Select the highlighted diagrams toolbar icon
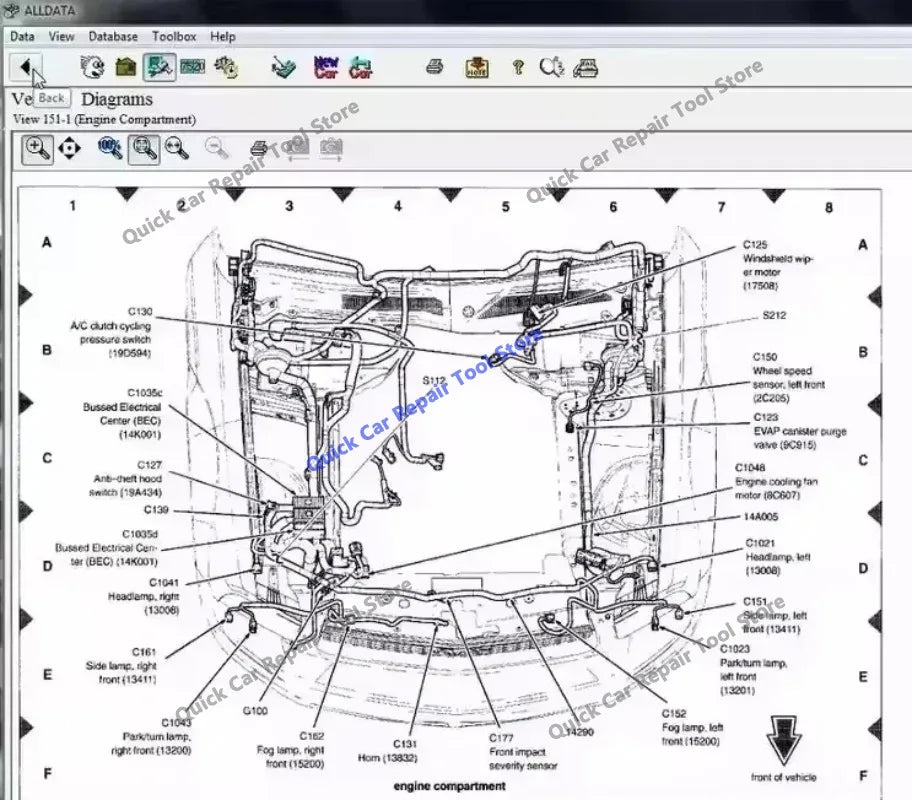The image size is (912, 800). pos(159,67)
